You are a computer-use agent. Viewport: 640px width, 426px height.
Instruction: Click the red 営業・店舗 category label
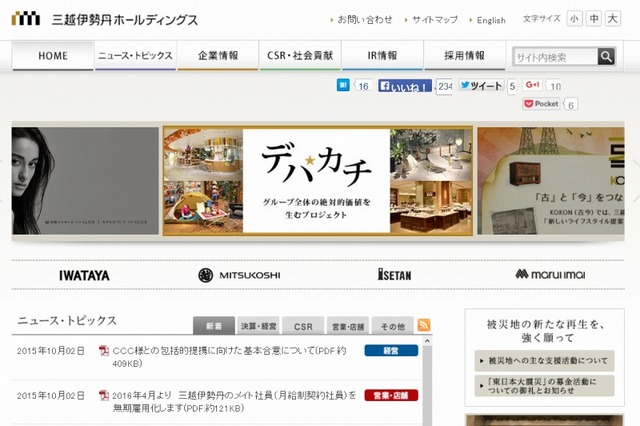coord(391,395)
